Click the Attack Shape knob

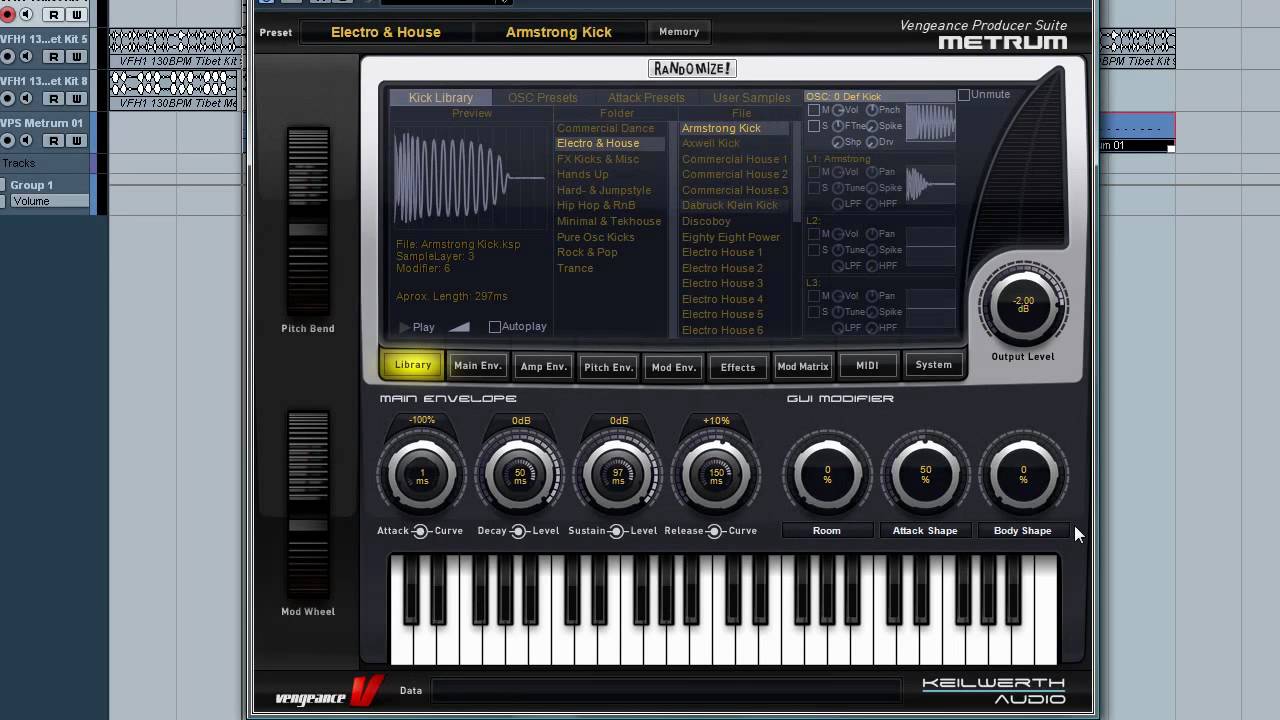[x=925, y=474]
